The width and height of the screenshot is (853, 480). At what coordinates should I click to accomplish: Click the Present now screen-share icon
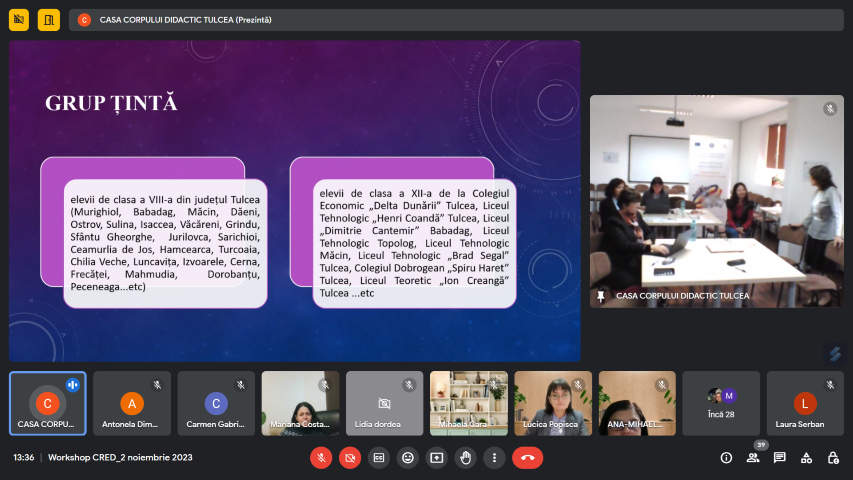[x=436, y=457]
